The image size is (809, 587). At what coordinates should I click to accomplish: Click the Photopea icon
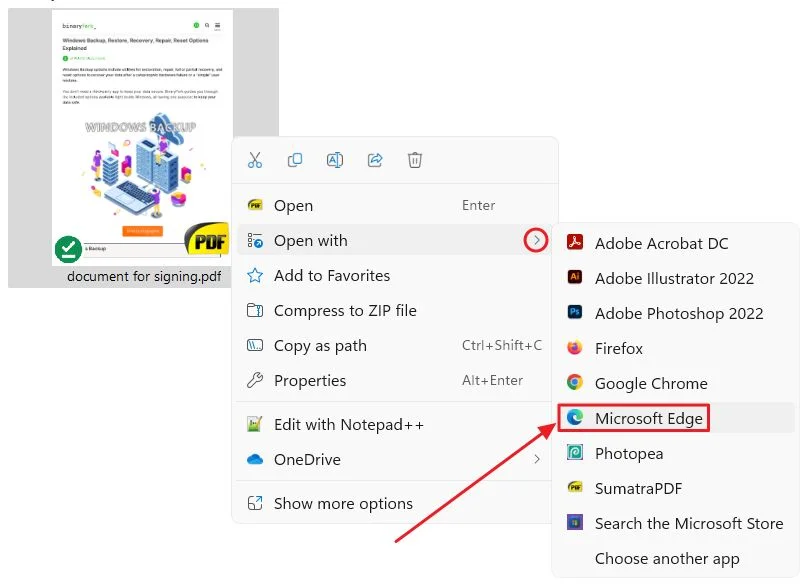pyautogui.click(x=575, y=452)
